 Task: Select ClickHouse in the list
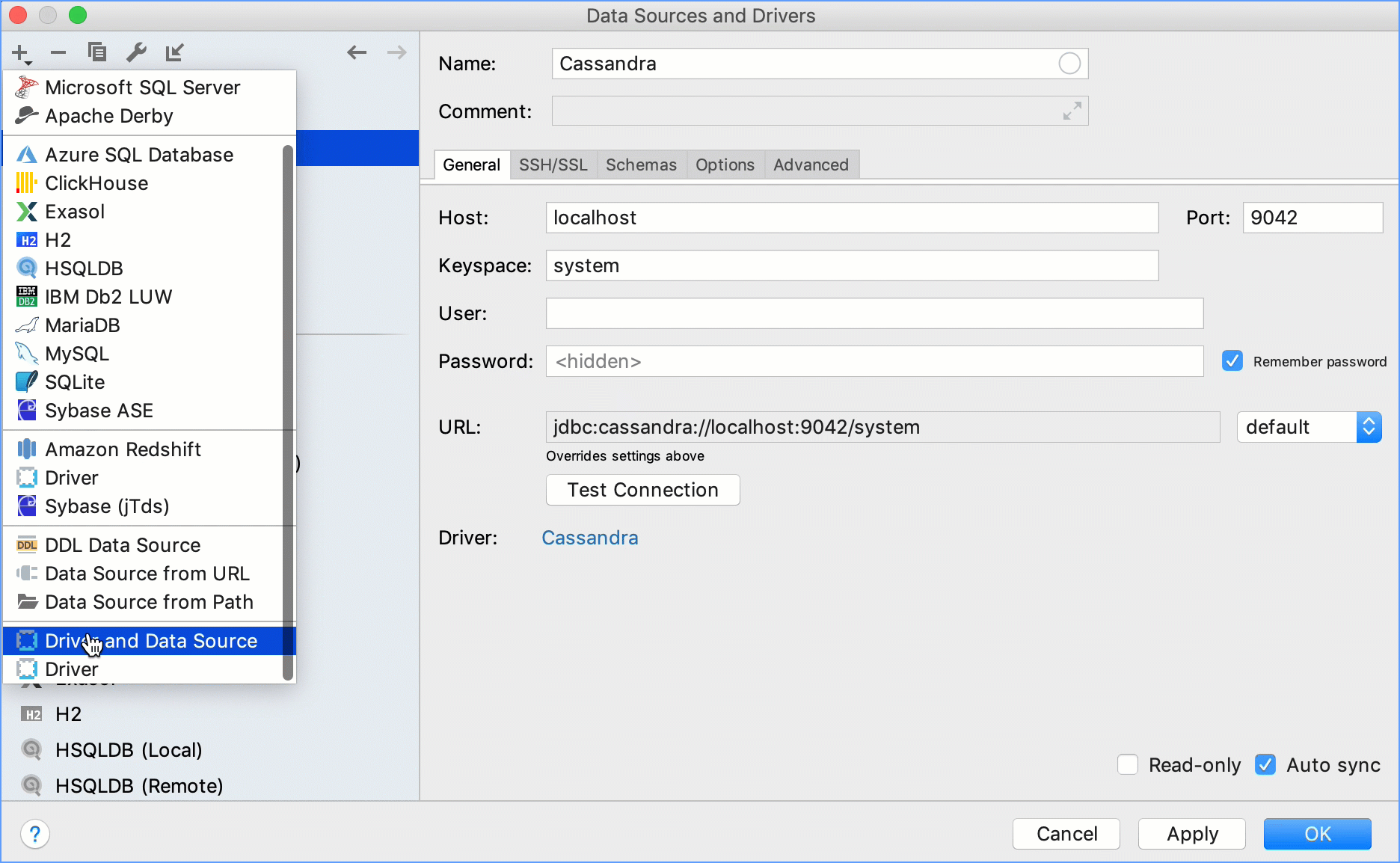[144, 183]
